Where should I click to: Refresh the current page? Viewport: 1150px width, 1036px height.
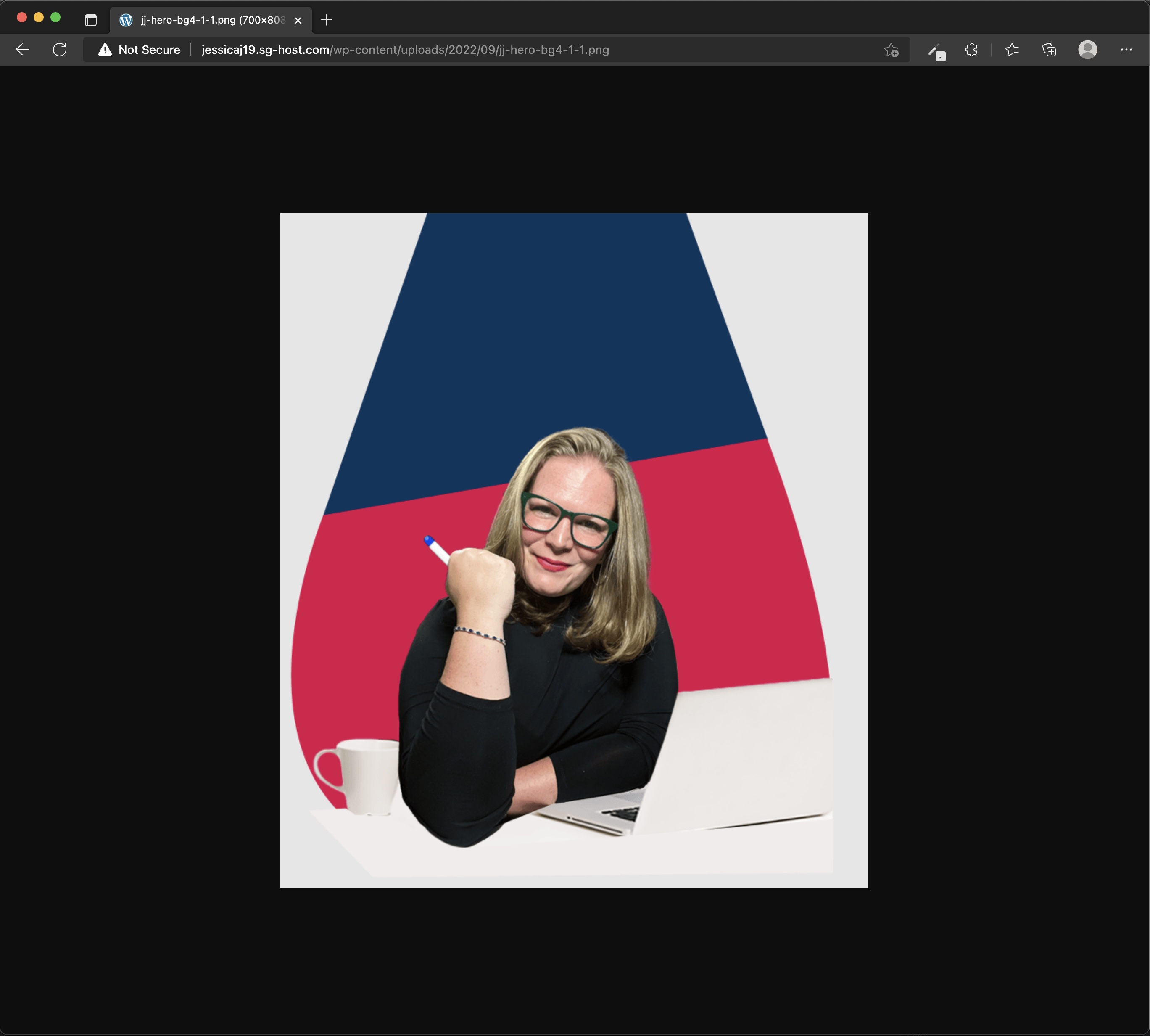(60, 50)
